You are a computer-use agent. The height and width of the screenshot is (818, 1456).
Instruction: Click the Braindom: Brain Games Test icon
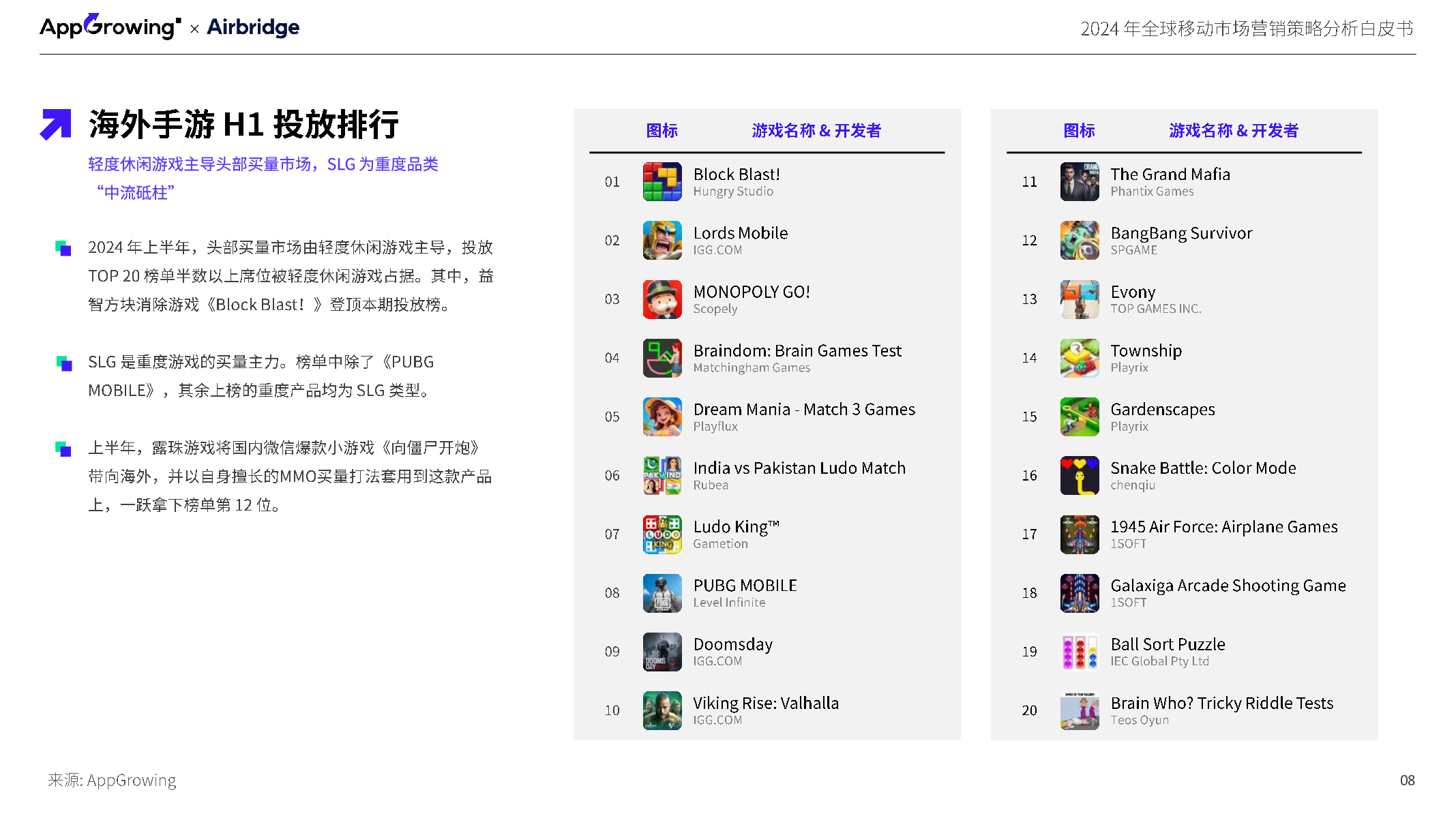coord(662,358)
